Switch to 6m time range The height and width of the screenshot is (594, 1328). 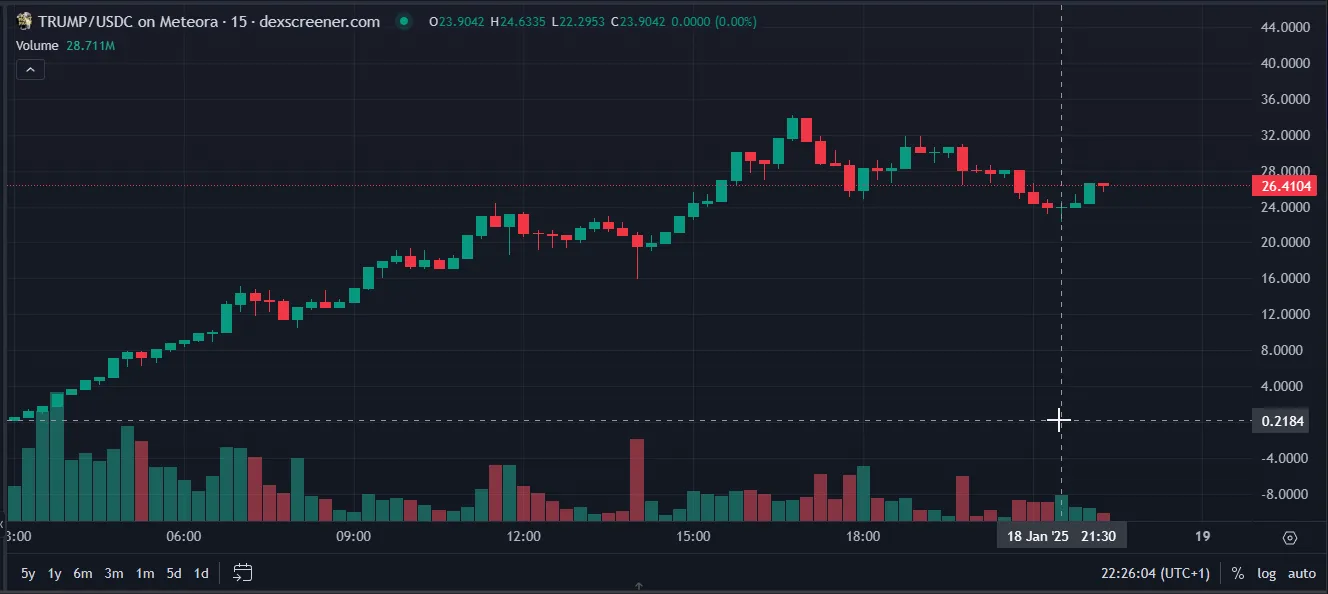pyautogui.click(x=83, y=573)
